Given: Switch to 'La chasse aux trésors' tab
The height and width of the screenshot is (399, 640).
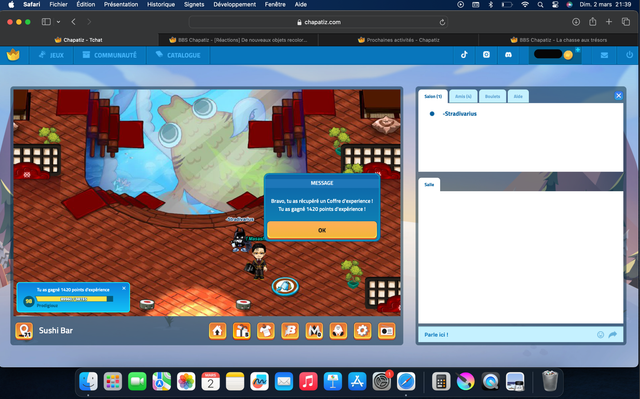Looking at the screenshot, I should tap(559, 40).
